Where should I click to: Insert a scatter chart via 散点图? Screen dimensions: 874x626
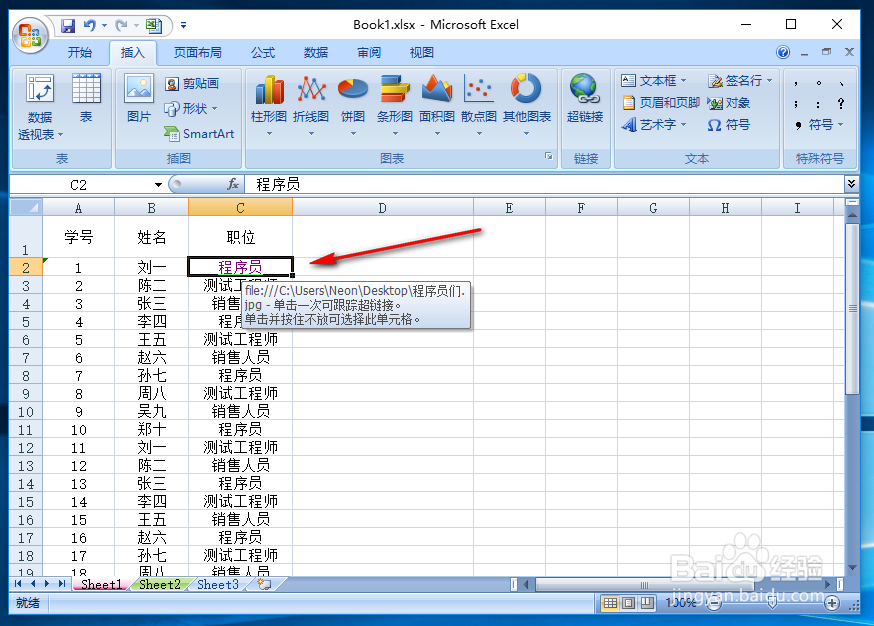pyautogui.click(x=477, y=95)
